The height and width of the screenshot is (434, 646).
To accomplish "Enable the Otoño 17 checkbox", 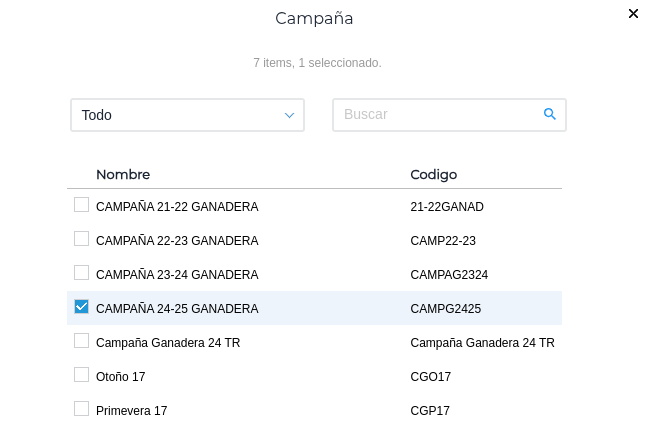I will coord(82,375).
